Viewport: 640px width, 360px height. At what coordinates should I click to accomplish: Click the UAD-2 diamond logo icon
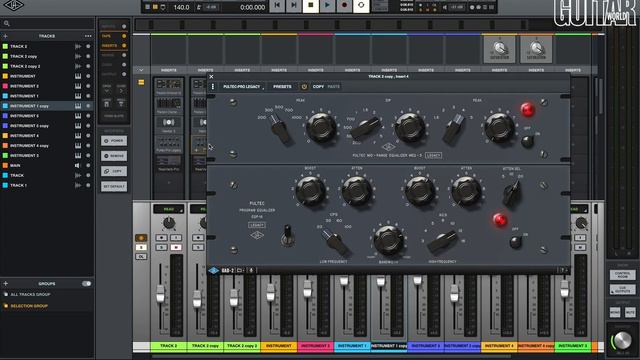[x=213, y=270]
